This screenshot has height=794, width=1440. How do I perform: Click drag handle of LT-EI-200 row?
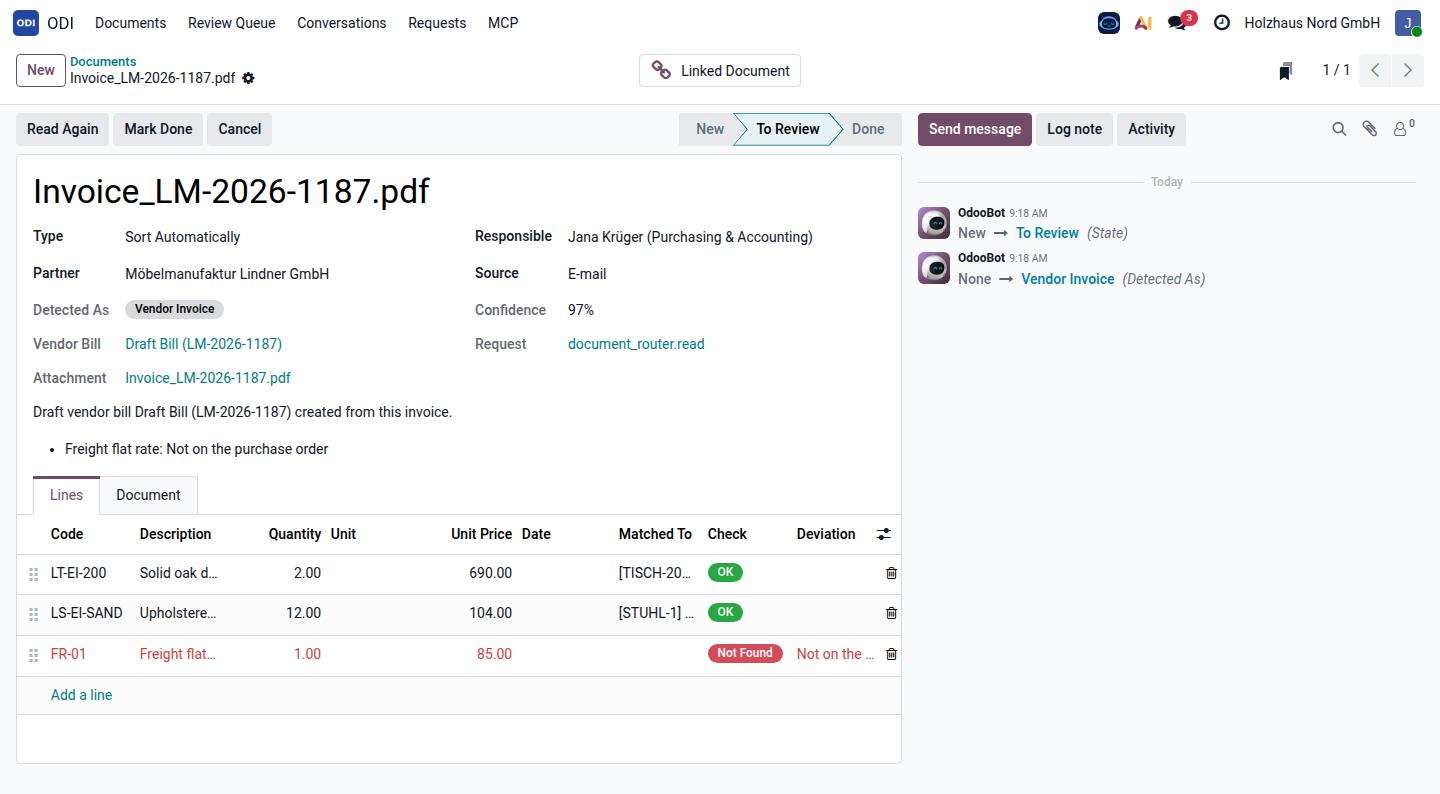[34, 574]
